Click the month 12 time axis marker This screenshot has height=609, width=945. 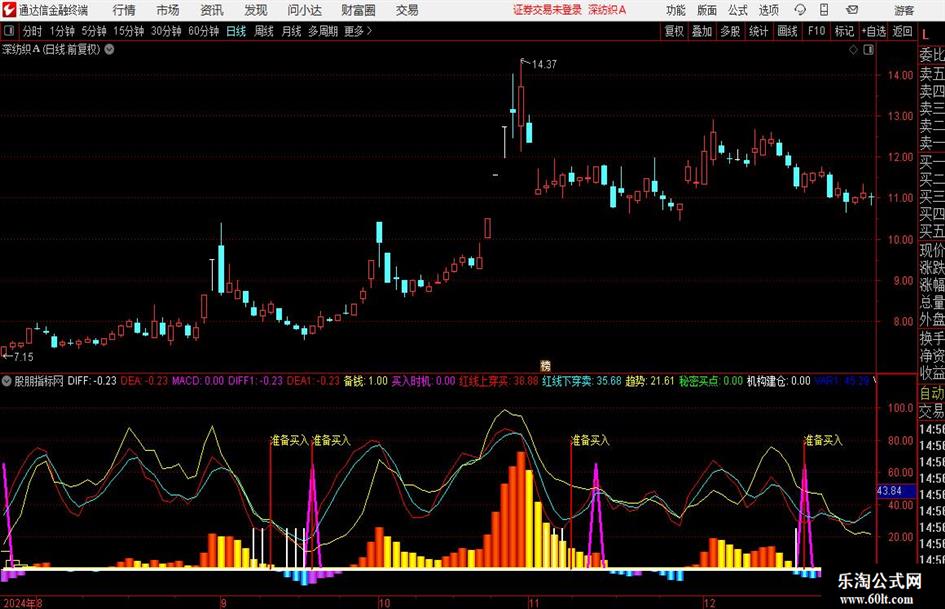[x=709, y=602]
